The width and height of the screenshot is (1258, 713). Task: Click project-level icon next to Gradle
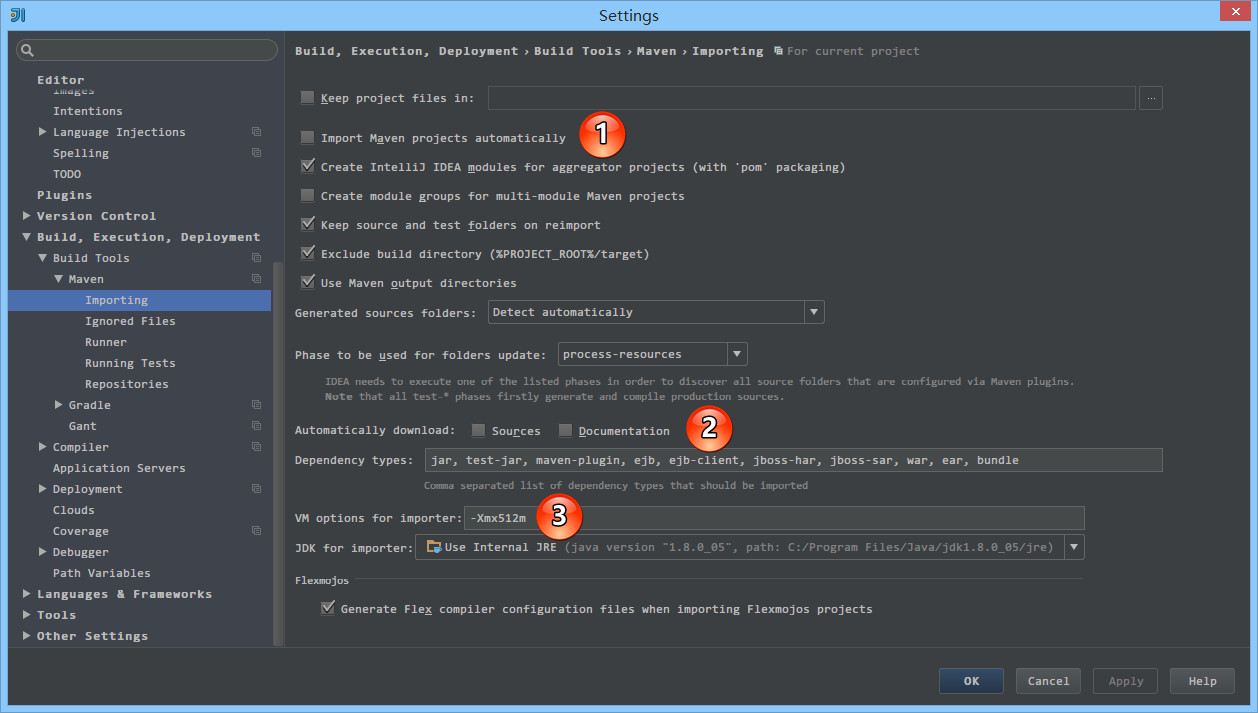coord(256,405)
